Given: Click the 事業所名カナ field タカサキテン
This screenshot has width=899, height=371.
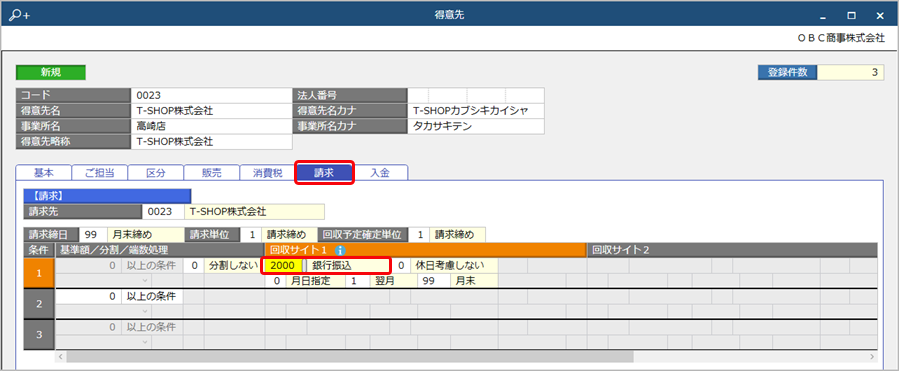Looking at the screenshot, I should pos(476,126).
